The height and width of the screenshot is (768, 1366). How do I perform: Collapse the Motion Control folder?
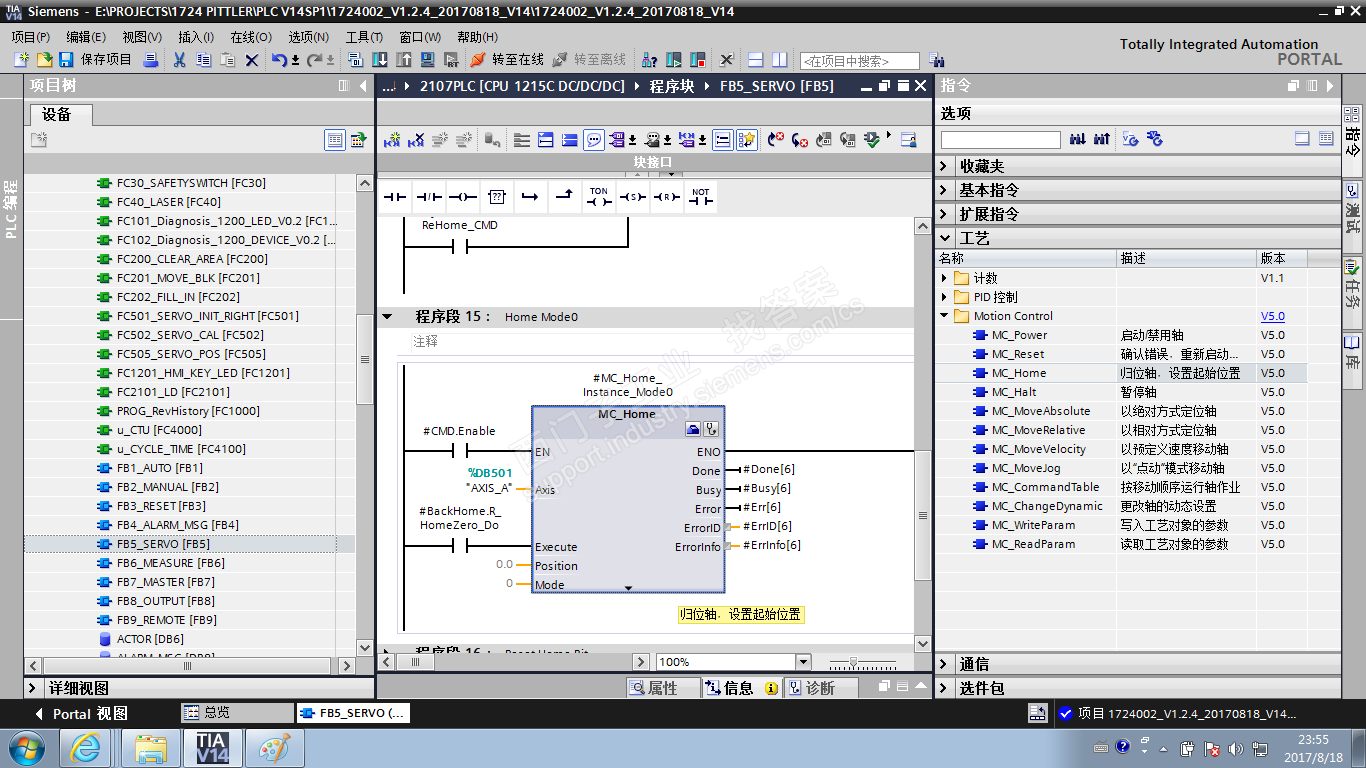945,316
